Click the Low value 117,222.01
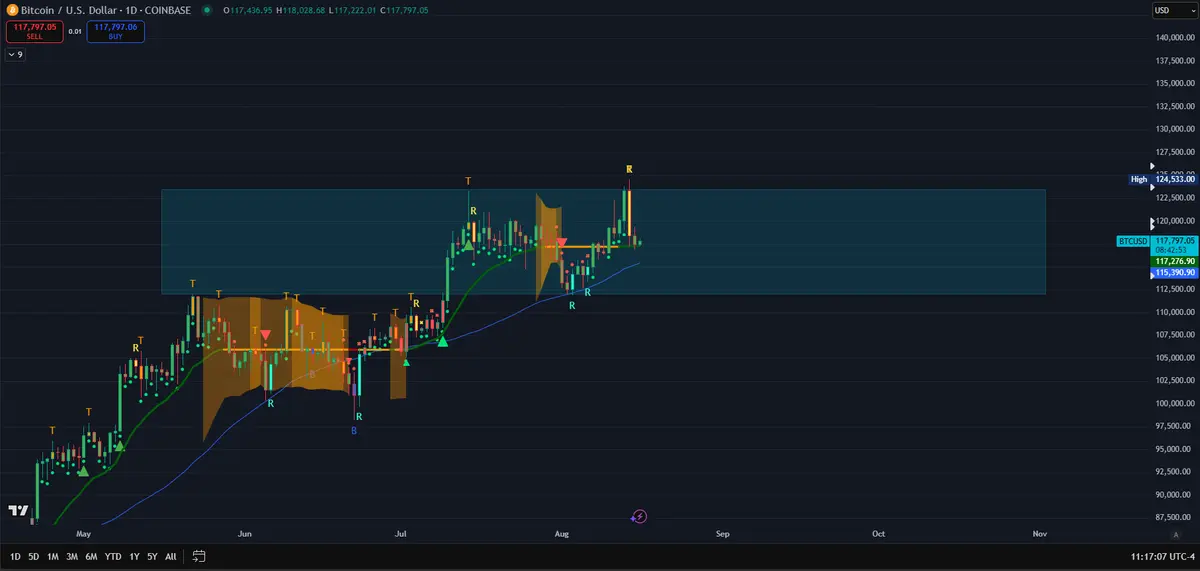Image resolution: width=1200 pixels, height=571 pixels. (x=355, y=10)
